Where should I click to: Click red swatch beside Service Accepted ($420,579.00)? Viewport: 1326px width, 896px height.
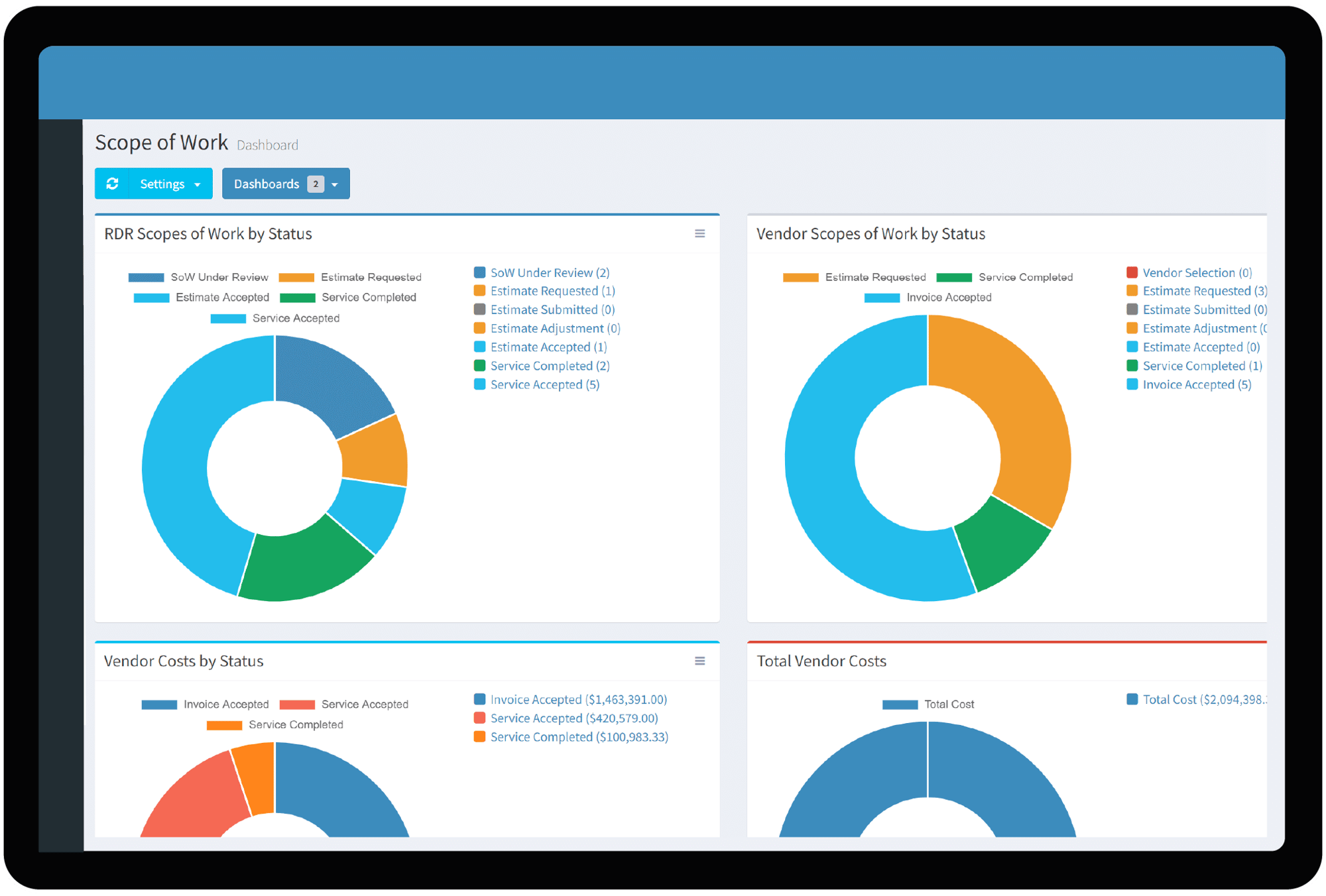tap(479, 718)
